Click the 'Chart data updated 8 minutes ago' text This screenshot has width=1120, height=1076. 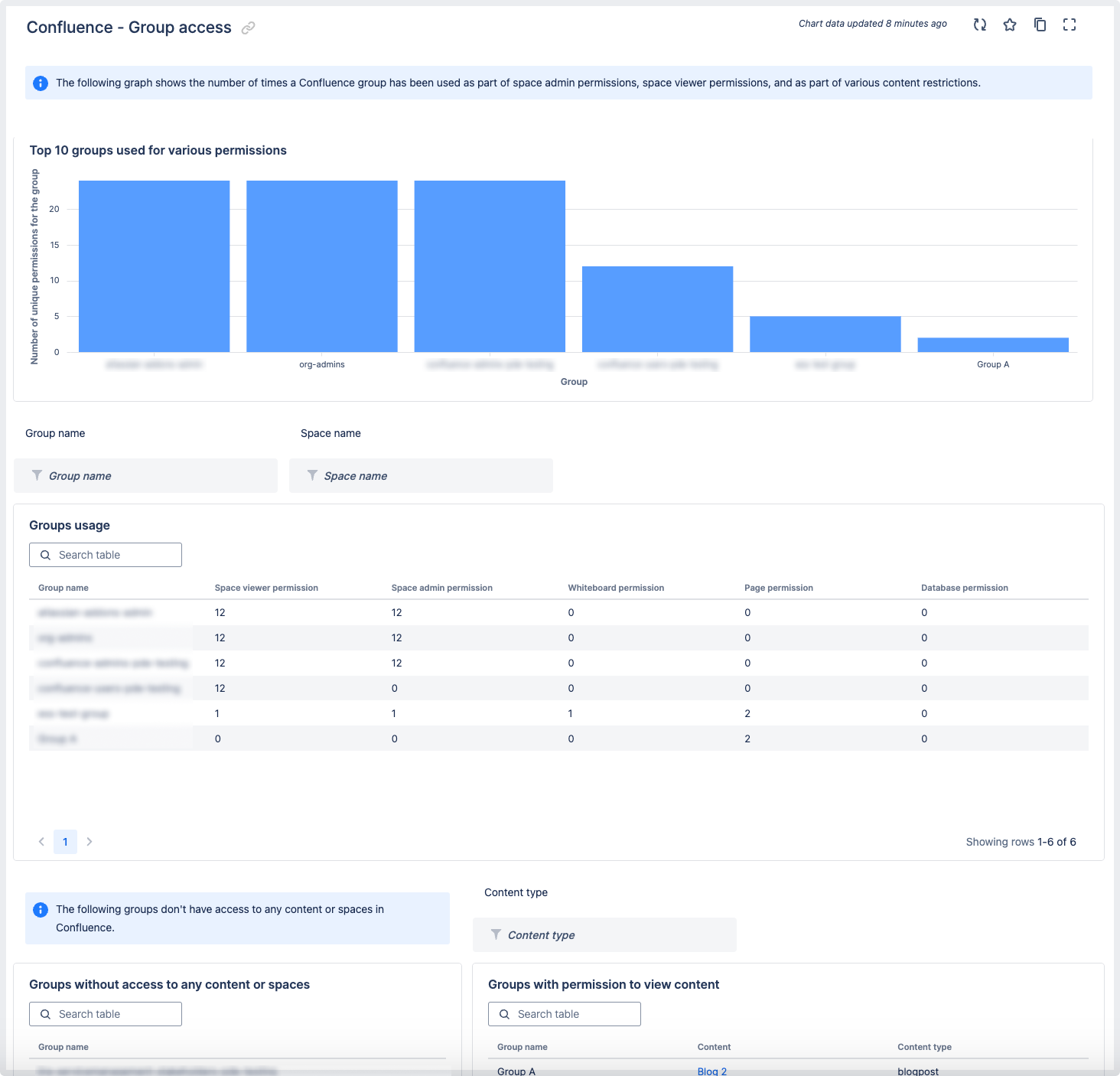pos(873,24)
